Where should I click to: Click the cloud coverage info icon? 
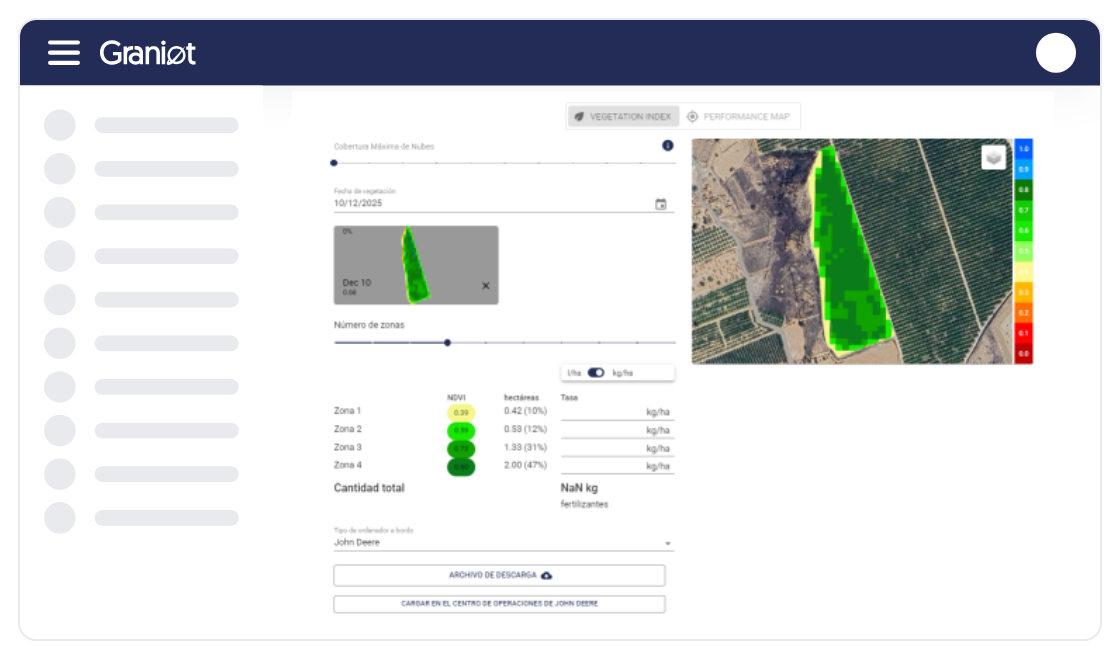pyautogui.click(x=668, y=146)
